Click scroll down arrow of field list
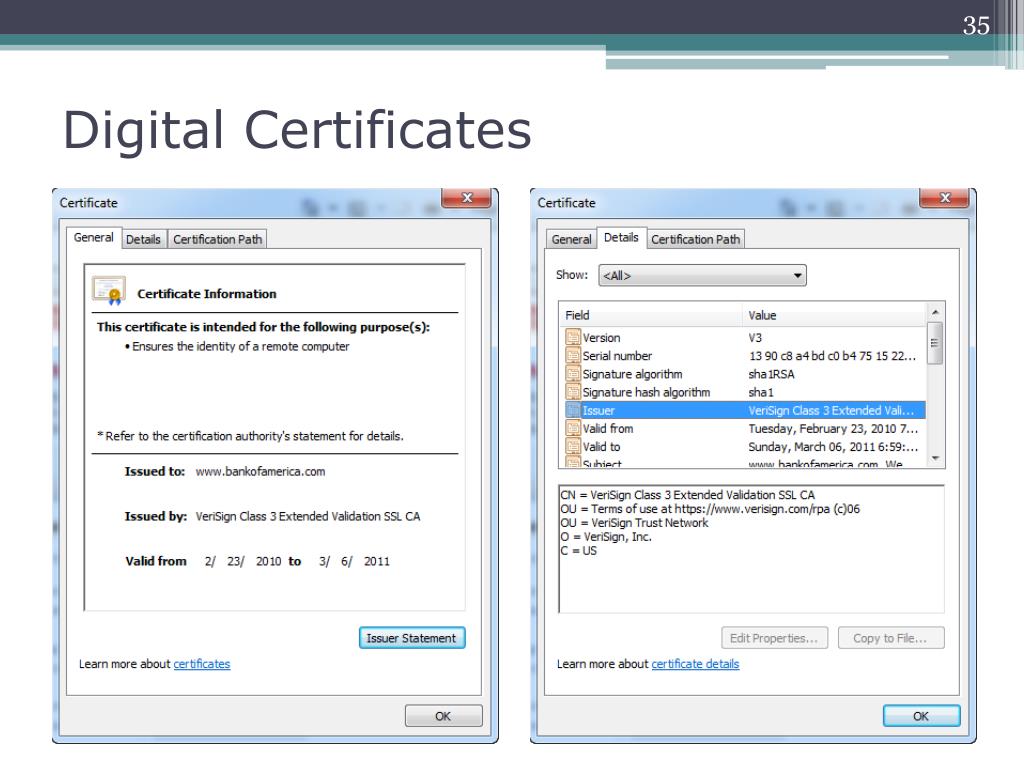 pyautogui.click(x=935, y=458)
